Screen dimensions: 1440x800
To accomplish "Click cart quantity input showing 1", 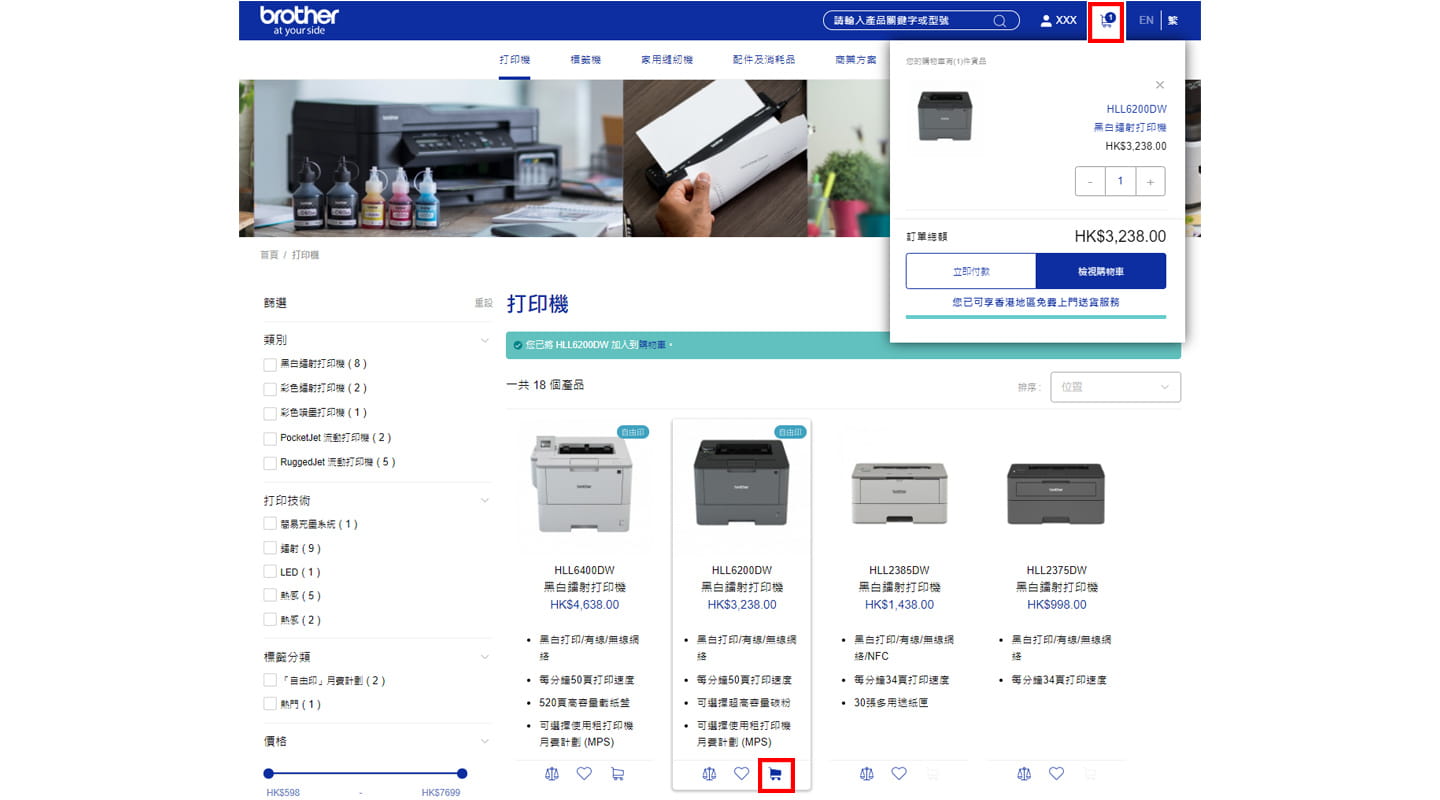I will point(1120,181).
